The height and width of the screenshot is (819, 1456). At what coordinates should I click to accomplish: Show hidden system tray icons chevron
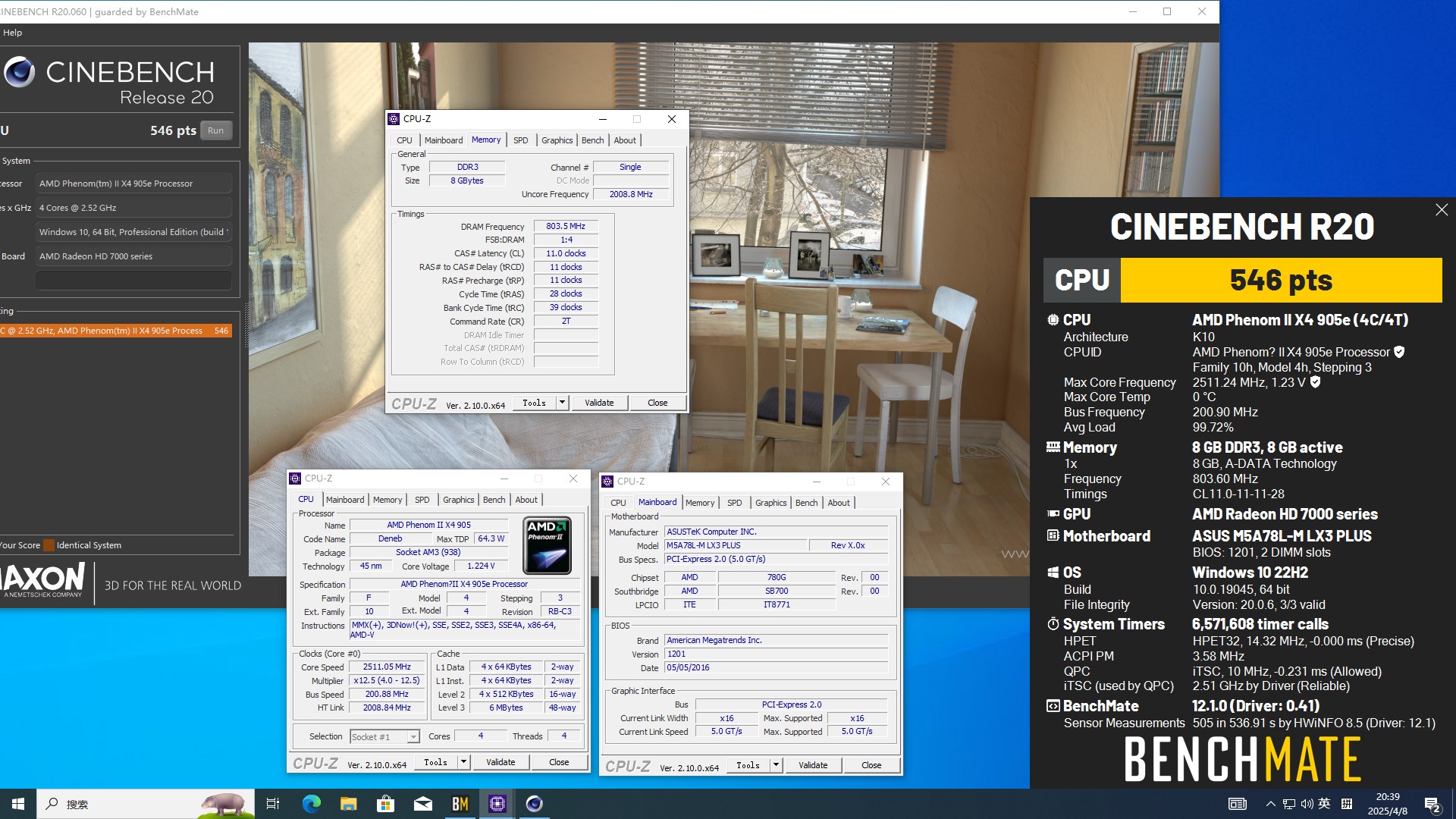tap(1270, 804)
